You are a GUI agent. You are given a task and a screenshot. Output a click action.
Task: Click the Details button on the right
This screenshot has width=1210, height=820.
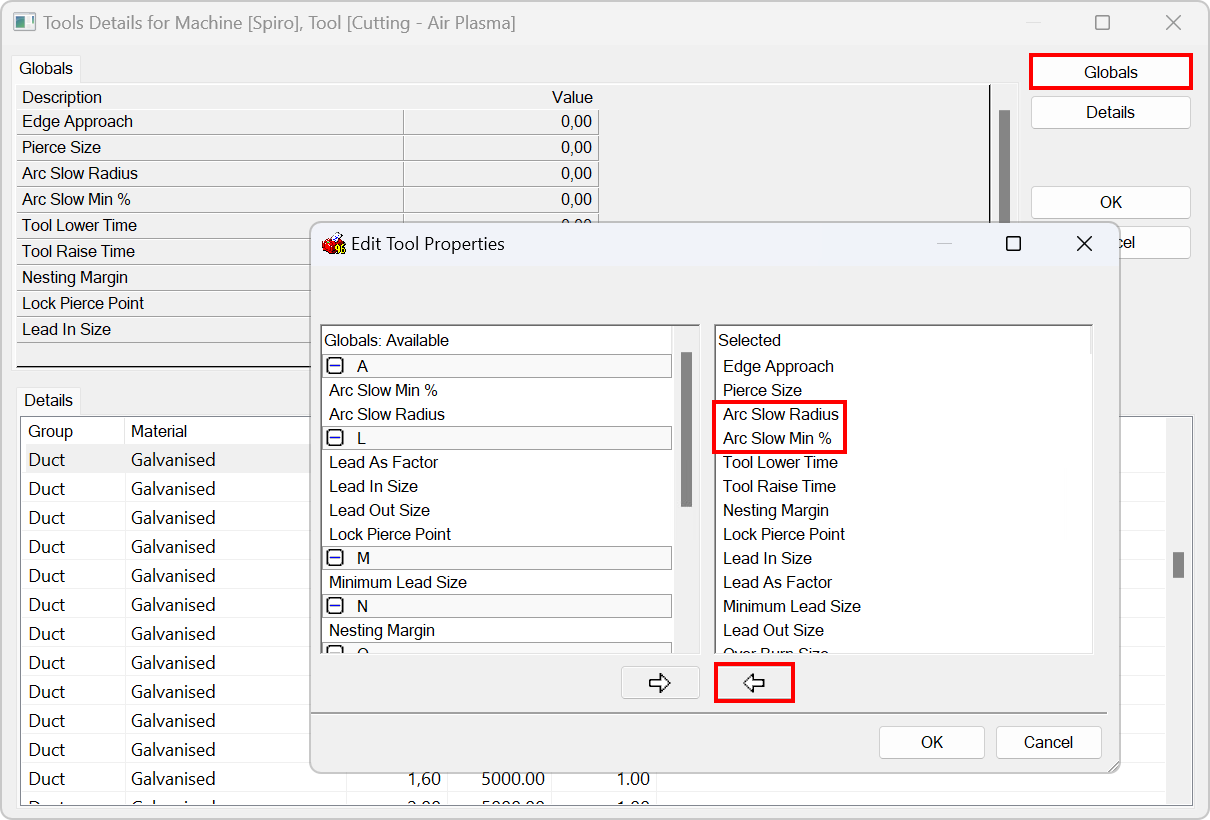point(1110,112)
